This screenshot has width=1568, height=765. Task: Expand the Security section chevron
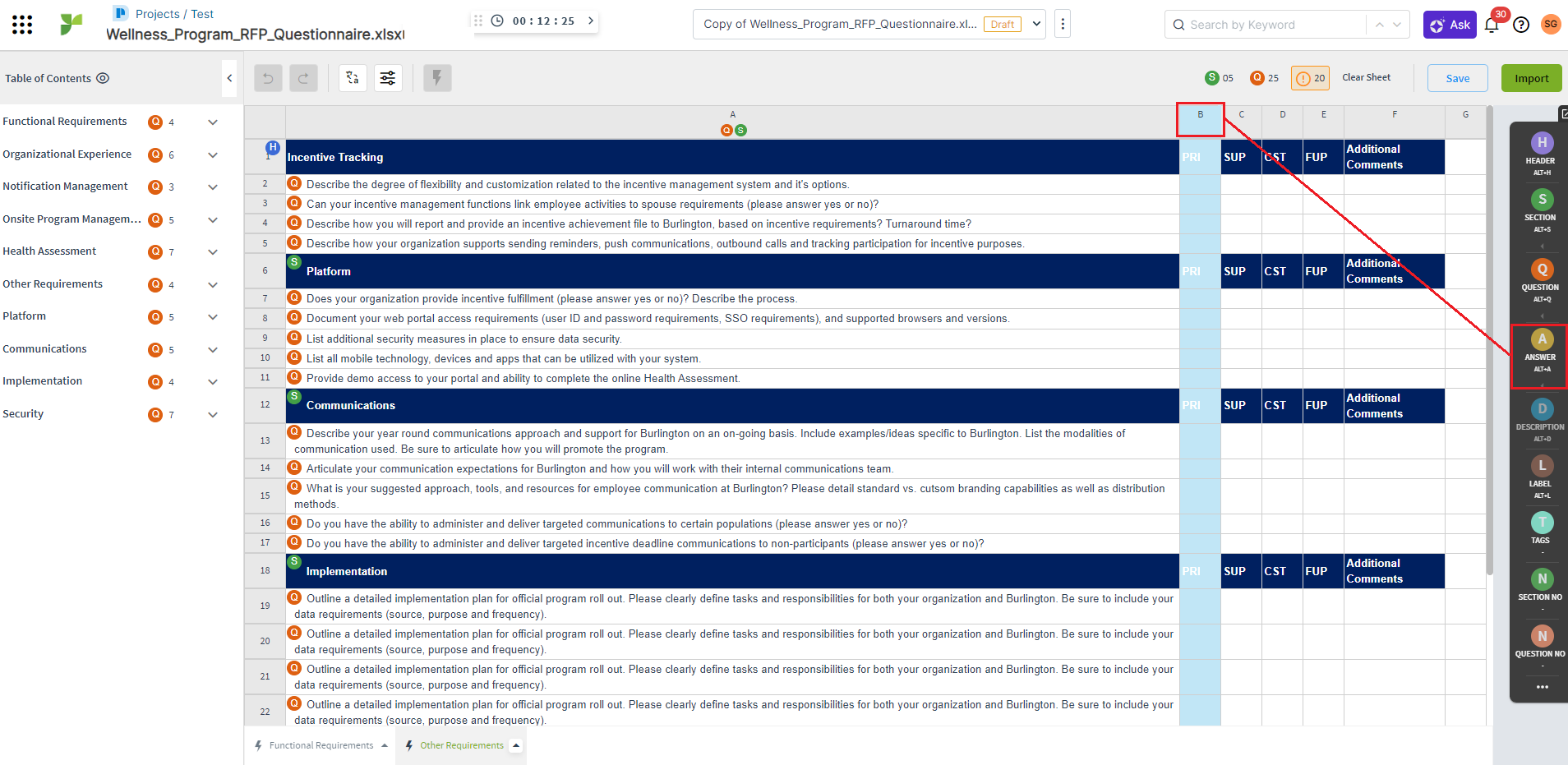pyautogui.click(x=213, y=415)
